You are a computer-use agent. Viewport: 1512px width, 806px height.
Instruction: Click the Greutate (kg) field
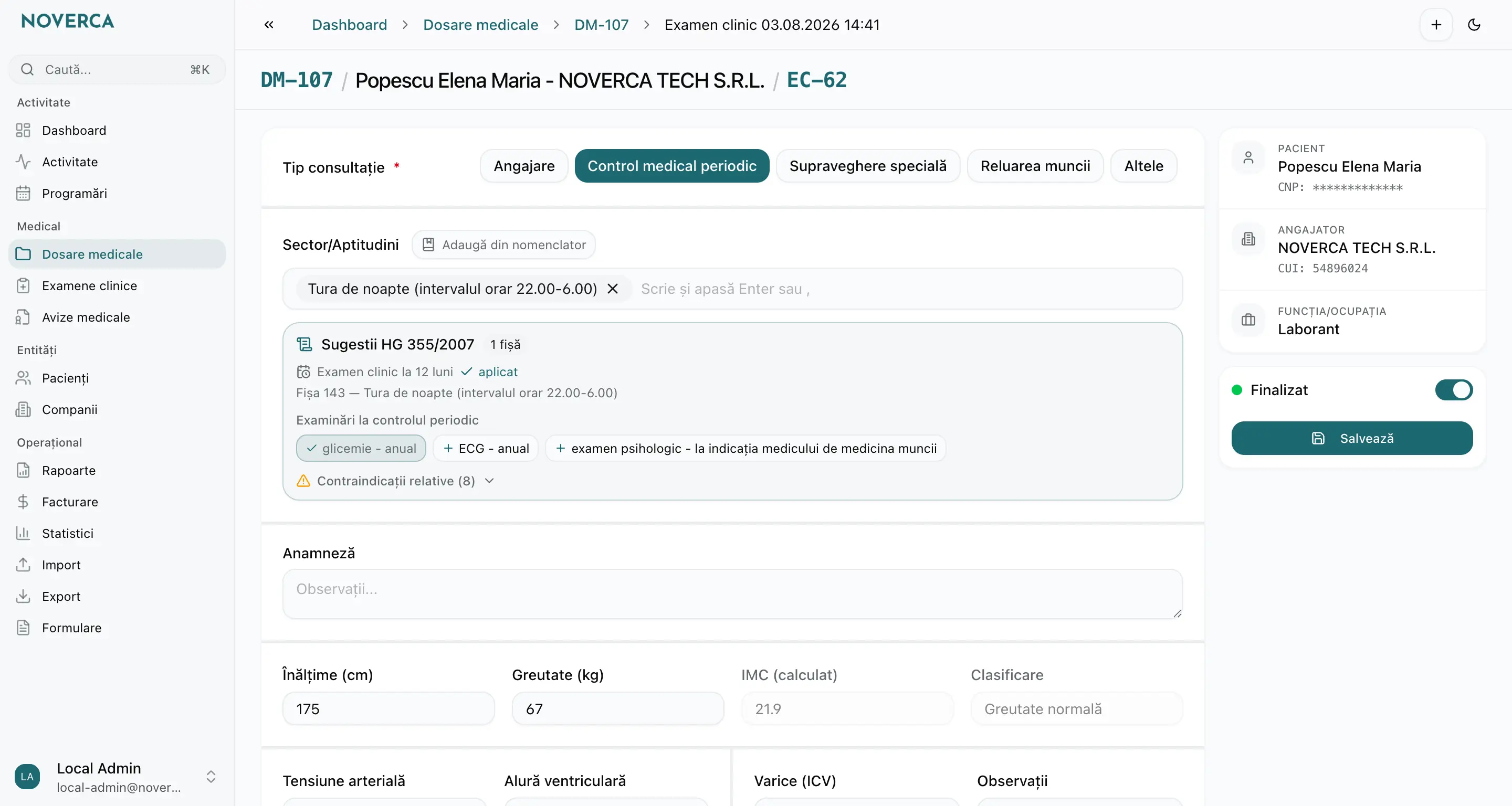tap(617, 708)
